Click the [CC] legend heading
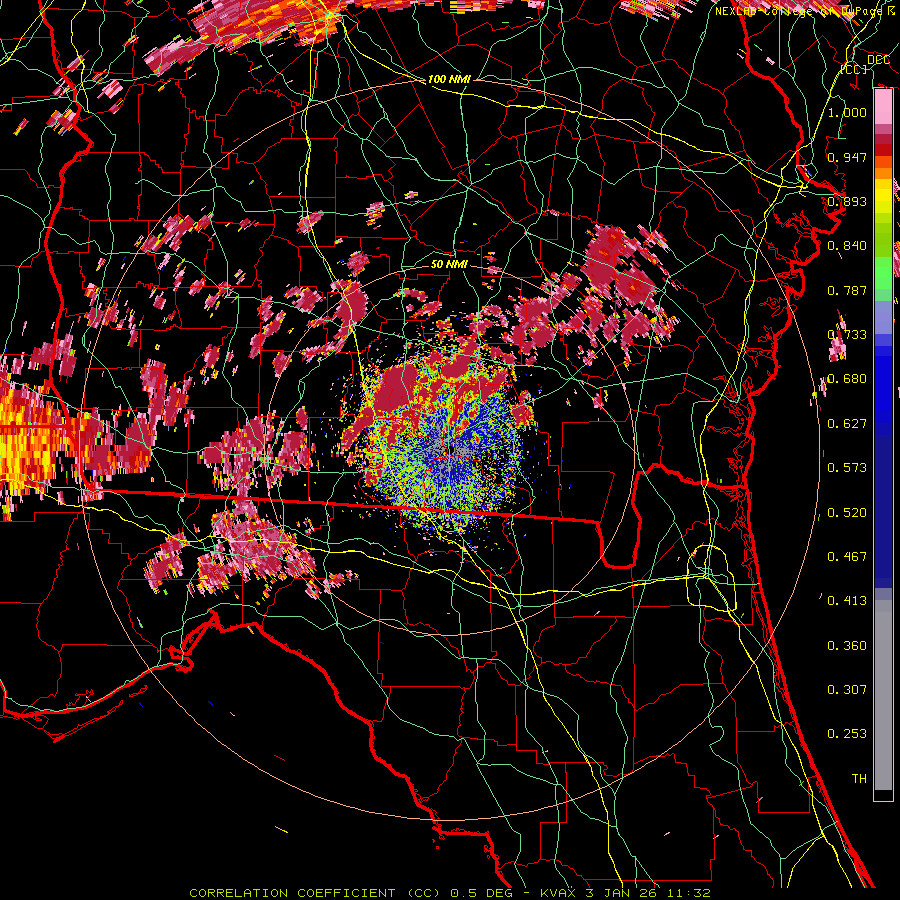 click(x=854, y=69)
